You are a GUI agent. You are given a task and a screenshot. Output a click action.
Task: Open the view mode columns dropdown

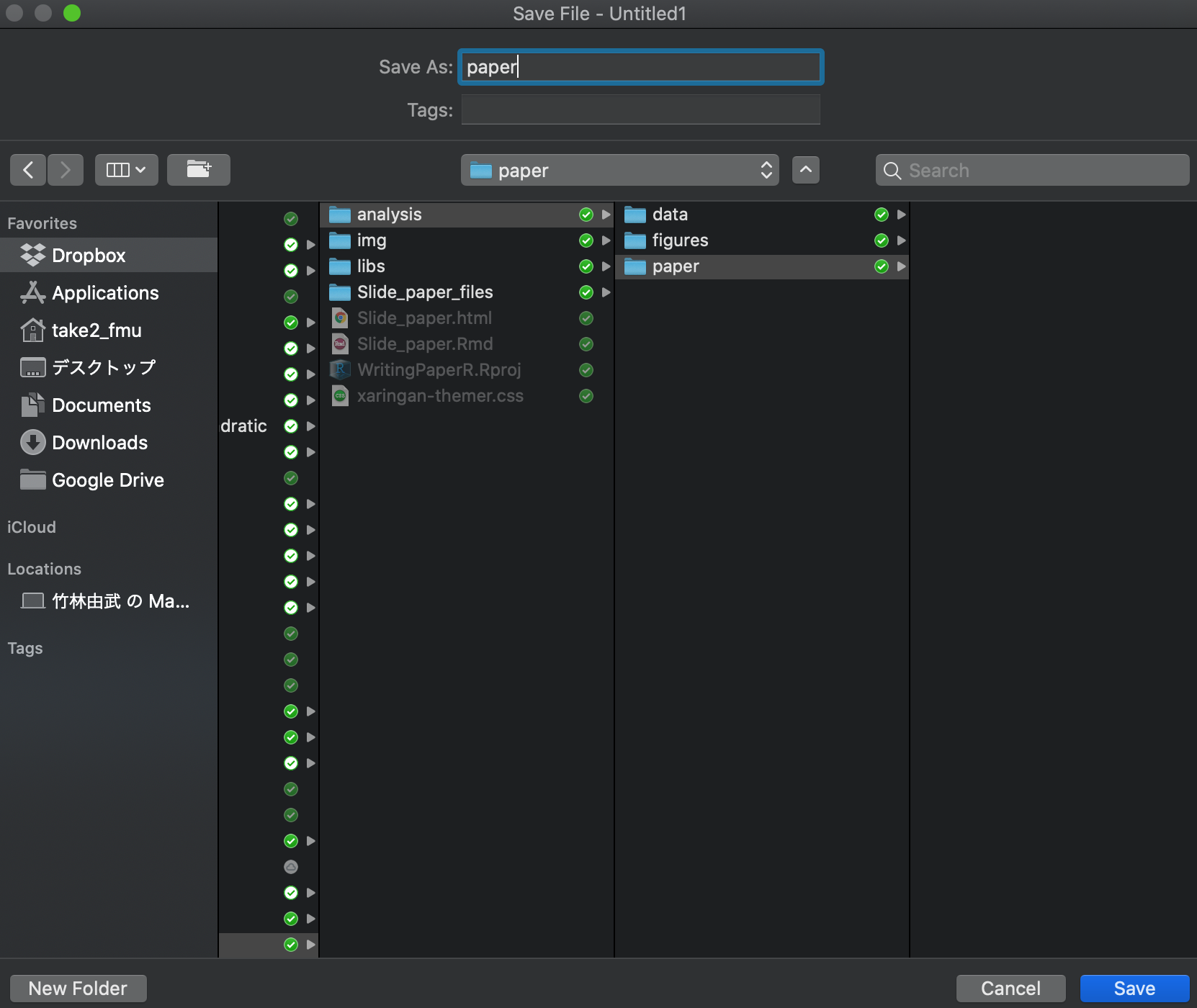coord(127,170)
